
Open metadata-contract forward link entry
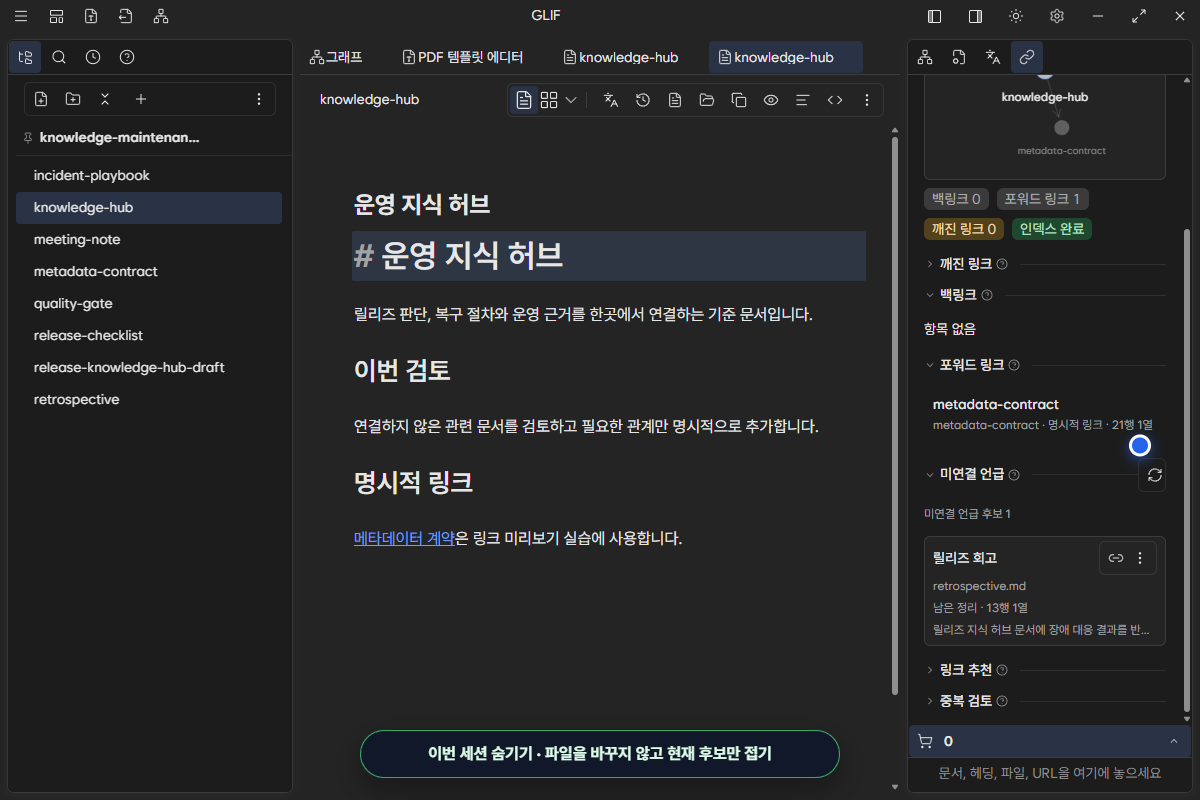point(1043,414)
